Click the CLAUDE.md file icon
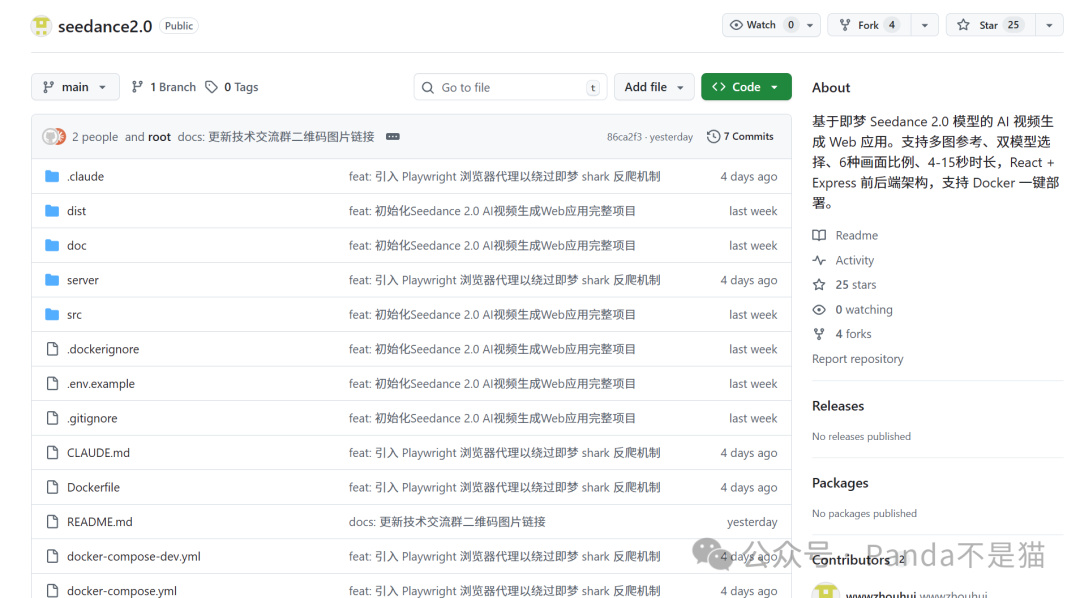1080x598 pixels. point(52,452)
